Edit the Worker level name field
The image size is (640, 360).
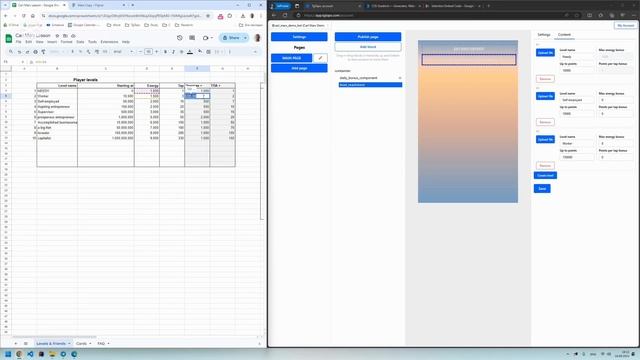click(x=576, y=143)
